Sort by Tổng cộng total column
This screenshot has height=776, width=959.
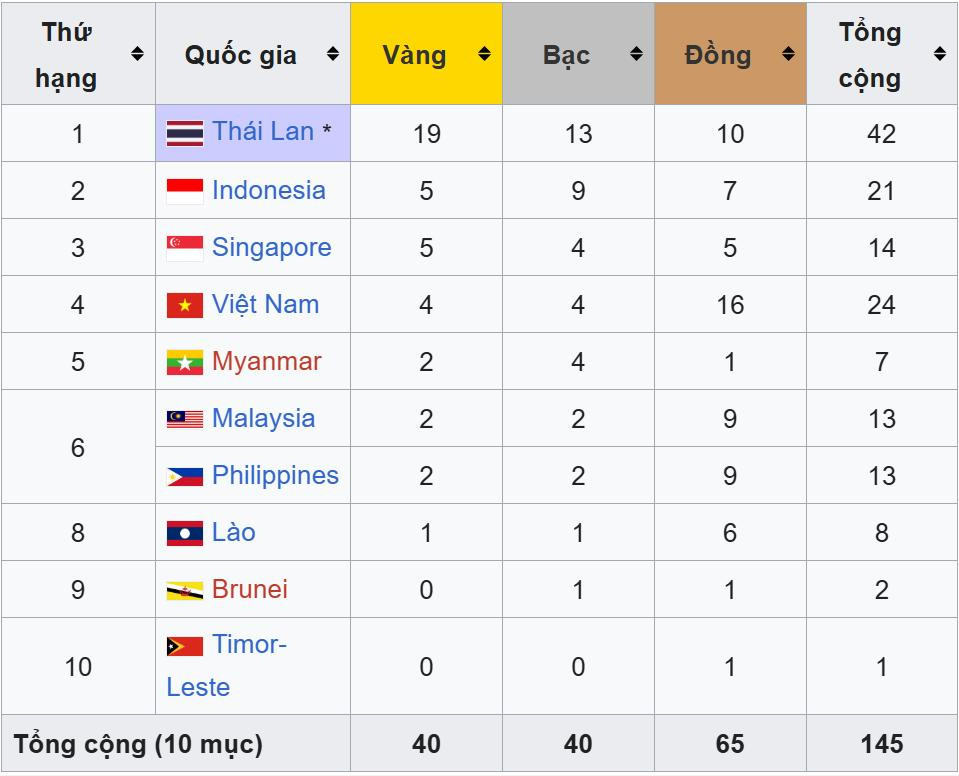(939, 54)
